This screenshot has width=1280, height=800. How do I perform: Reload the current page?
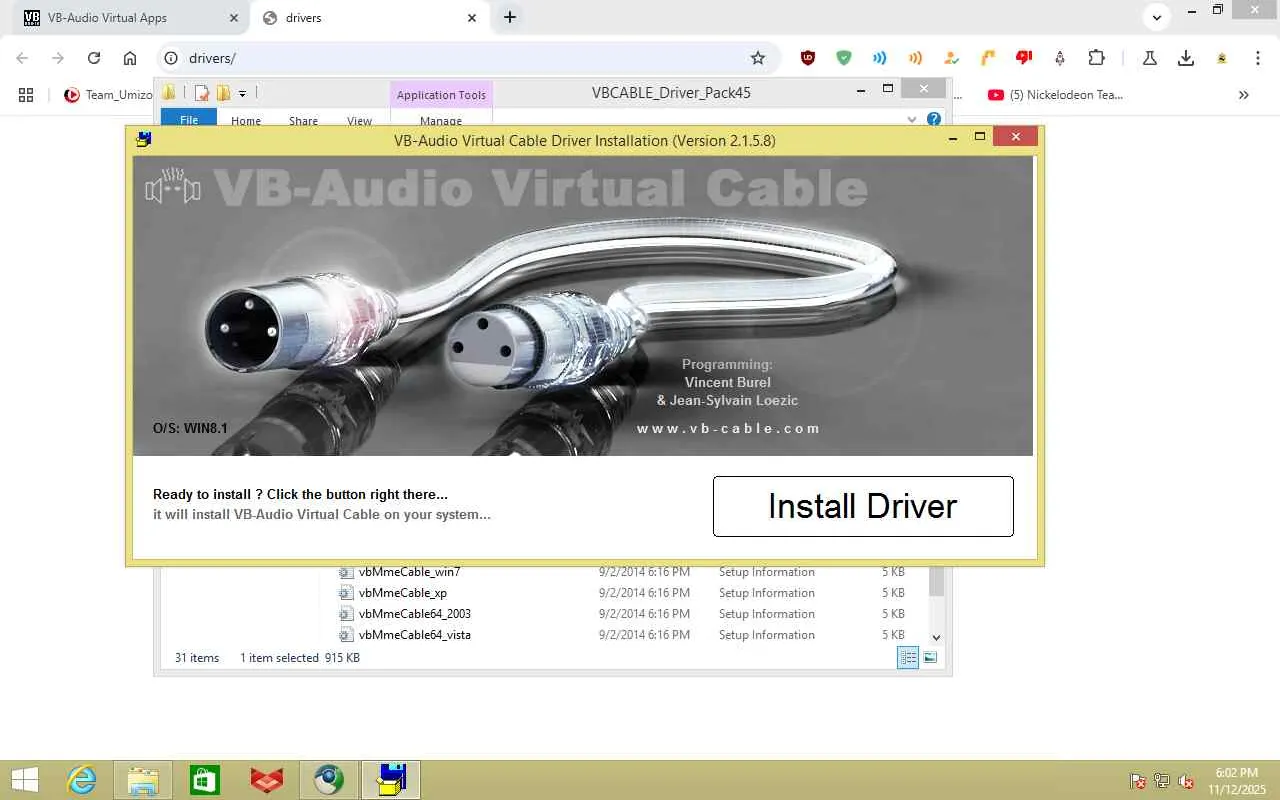(x=94, y=58)
